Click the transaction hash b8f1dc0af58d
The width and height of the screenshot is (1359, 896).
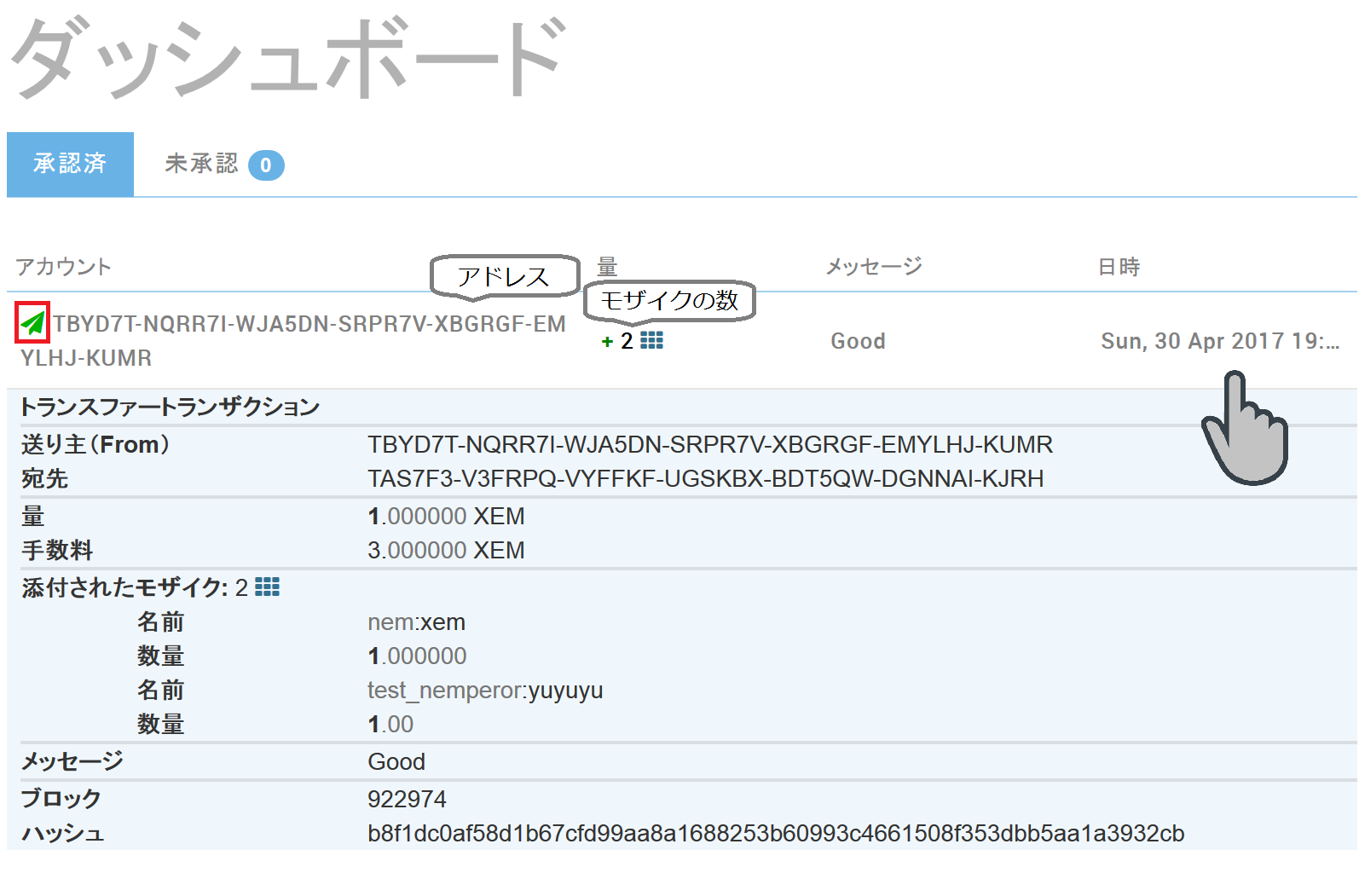(776, 833)
